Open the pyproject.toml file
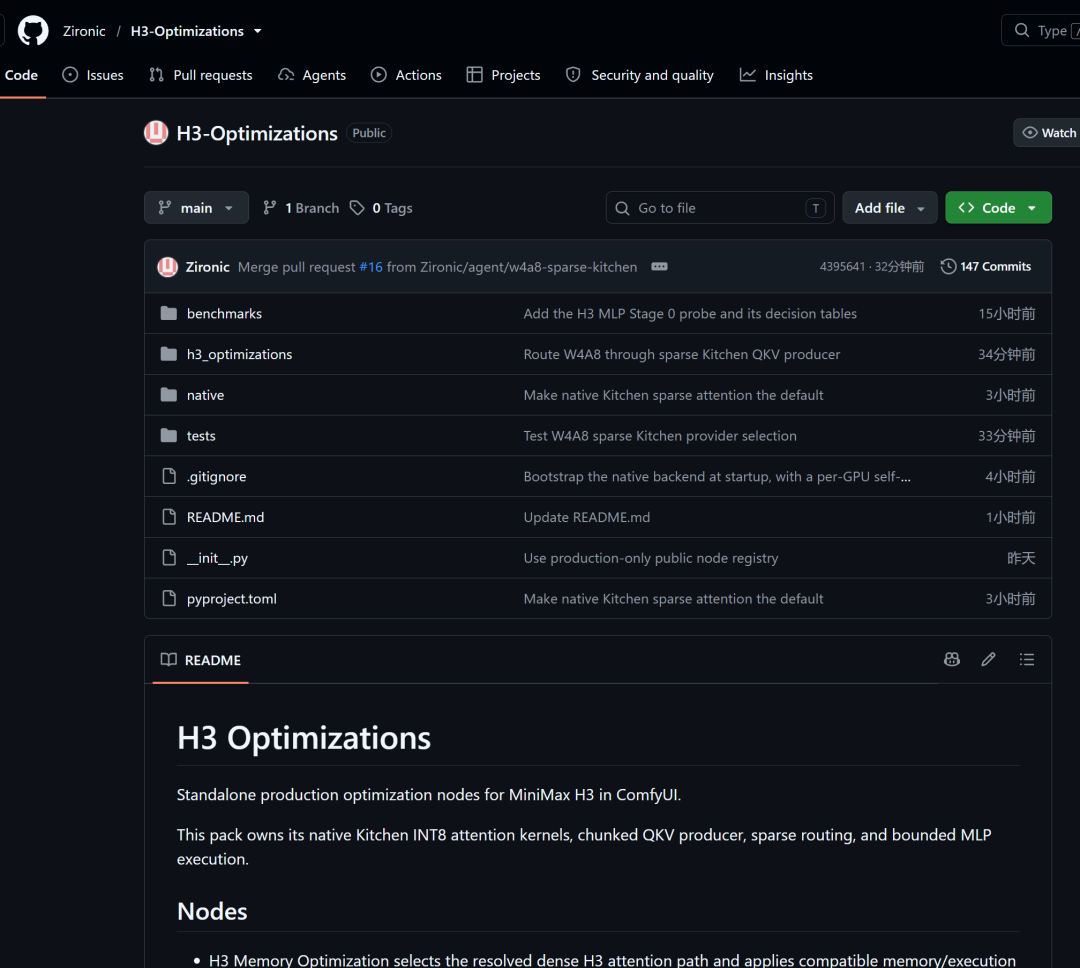1080x968 pixels. coord(231,598)
